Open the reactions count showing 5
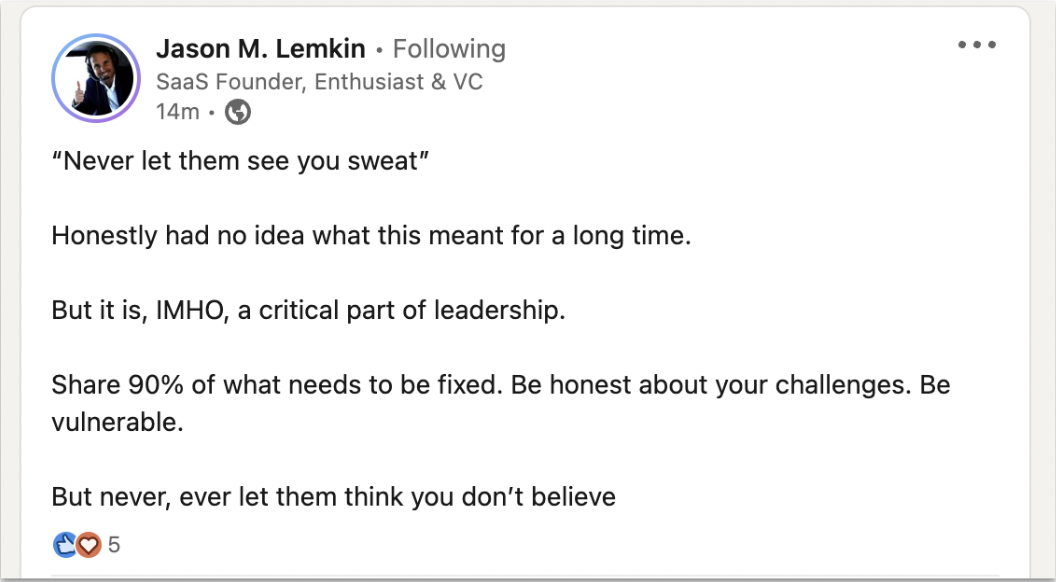This screenshot has width=1056, height=582. tap(114, 544)
